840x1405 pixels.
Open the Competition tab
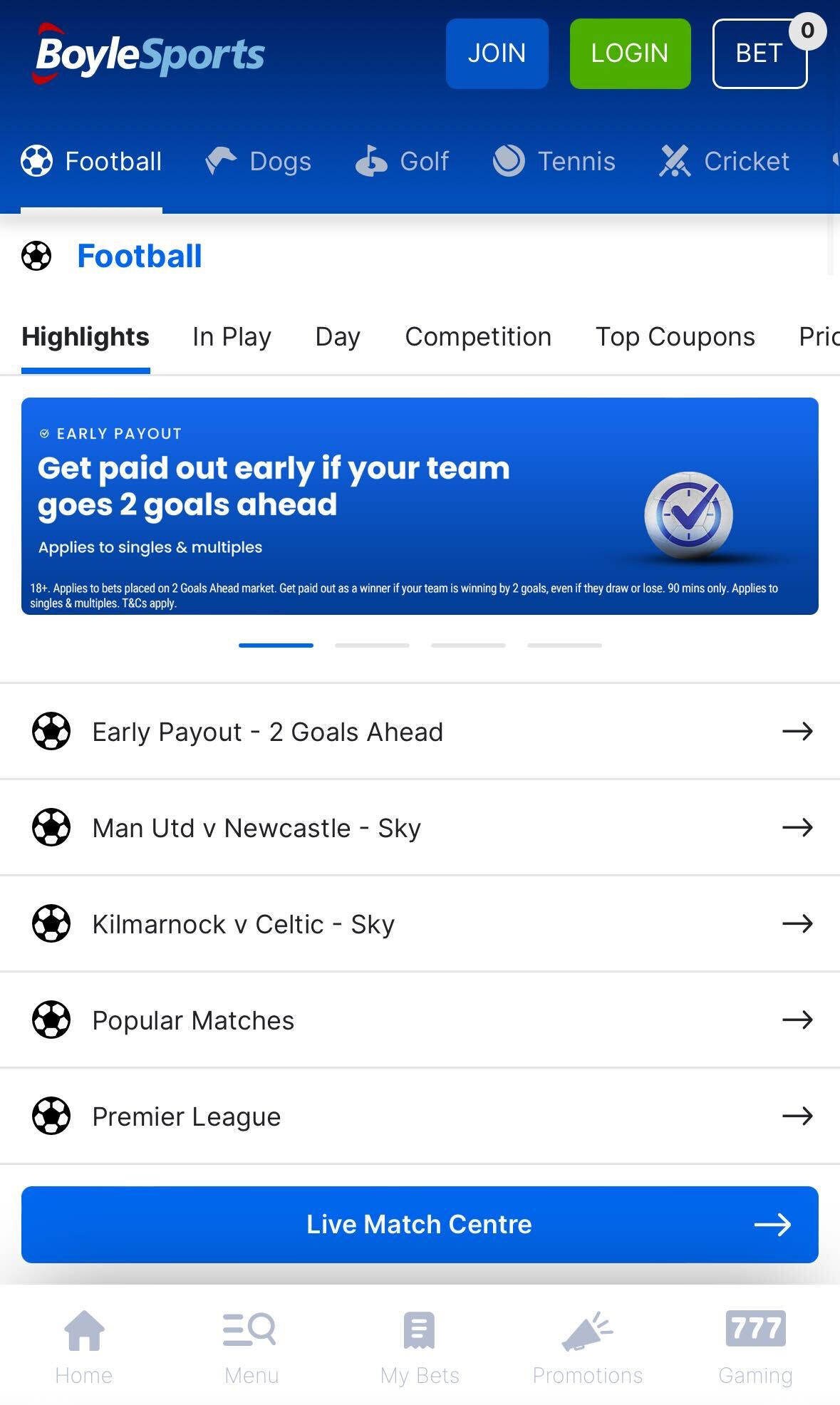click(x=478, y=336)
